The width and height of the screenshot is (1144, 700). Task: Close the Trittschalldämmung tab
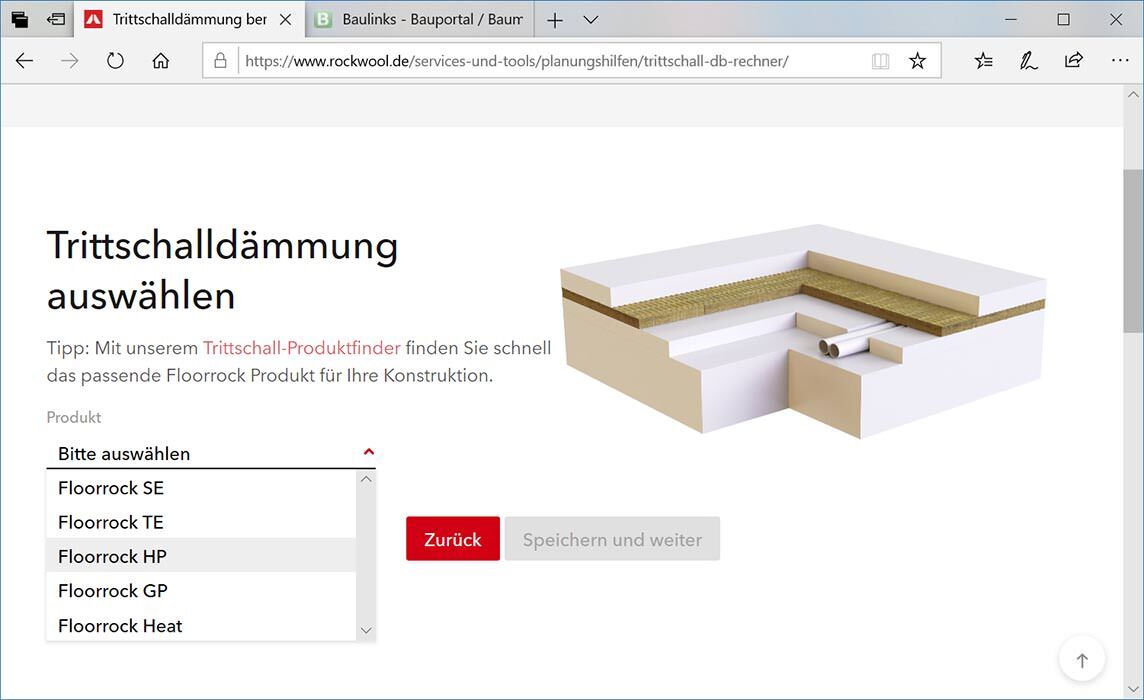click(x=285, y=20)
